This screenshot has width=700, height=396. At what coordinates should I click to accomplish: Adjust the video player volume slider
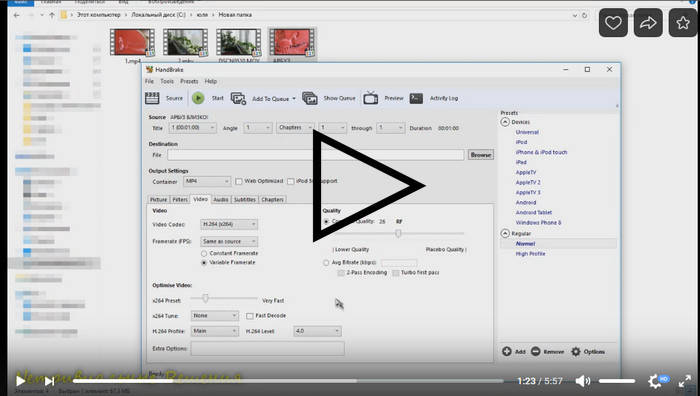[x=617, y=381]
